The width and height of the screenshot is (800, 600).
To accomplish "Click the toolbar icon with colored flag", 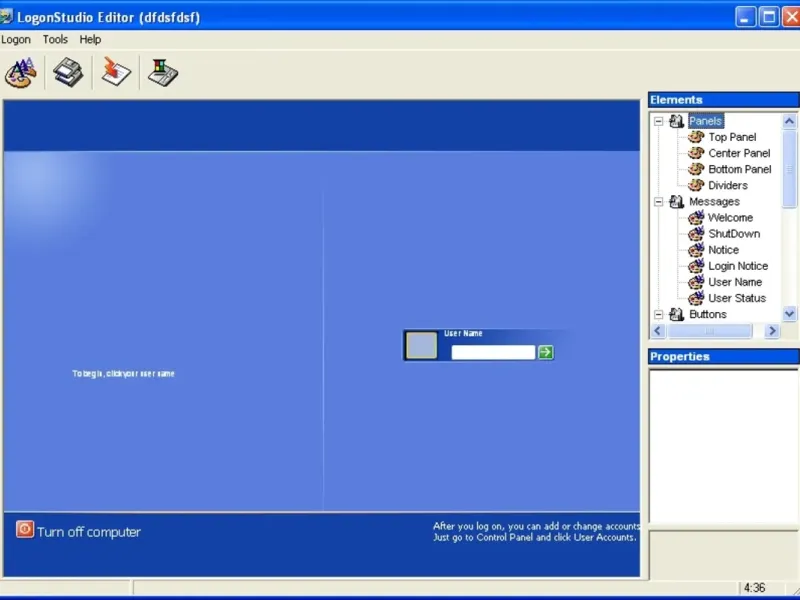I will [x=163, y=72].
